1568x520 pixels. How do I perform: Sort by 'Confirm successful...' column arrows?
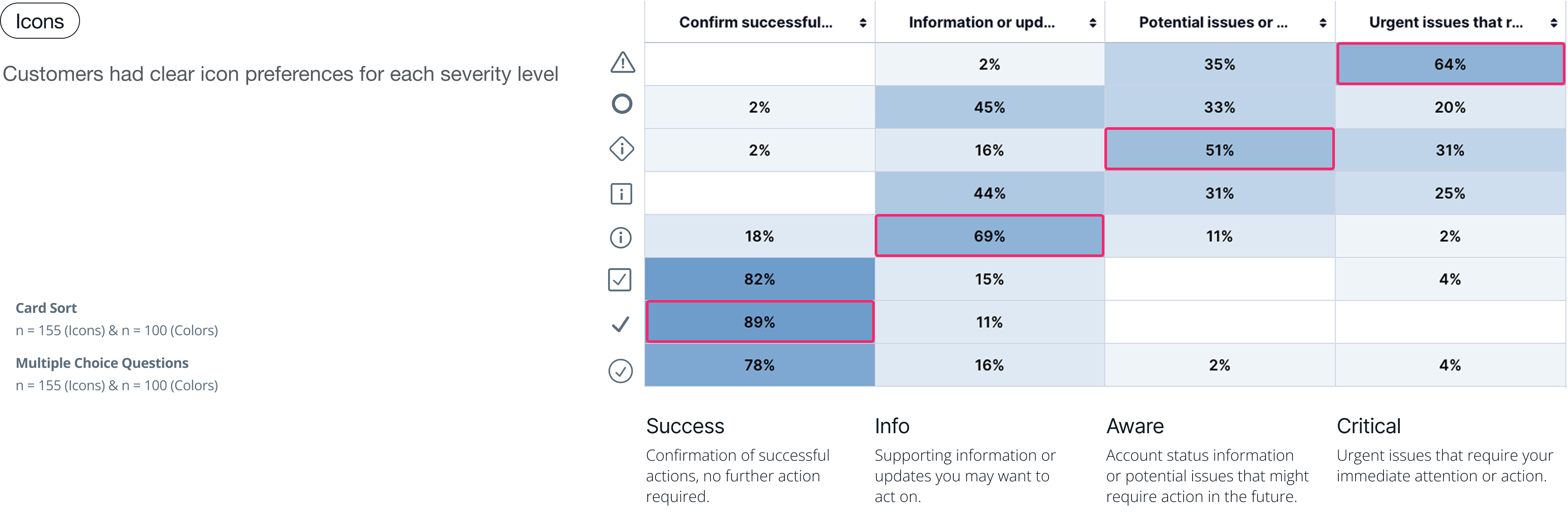click(863, 23)
